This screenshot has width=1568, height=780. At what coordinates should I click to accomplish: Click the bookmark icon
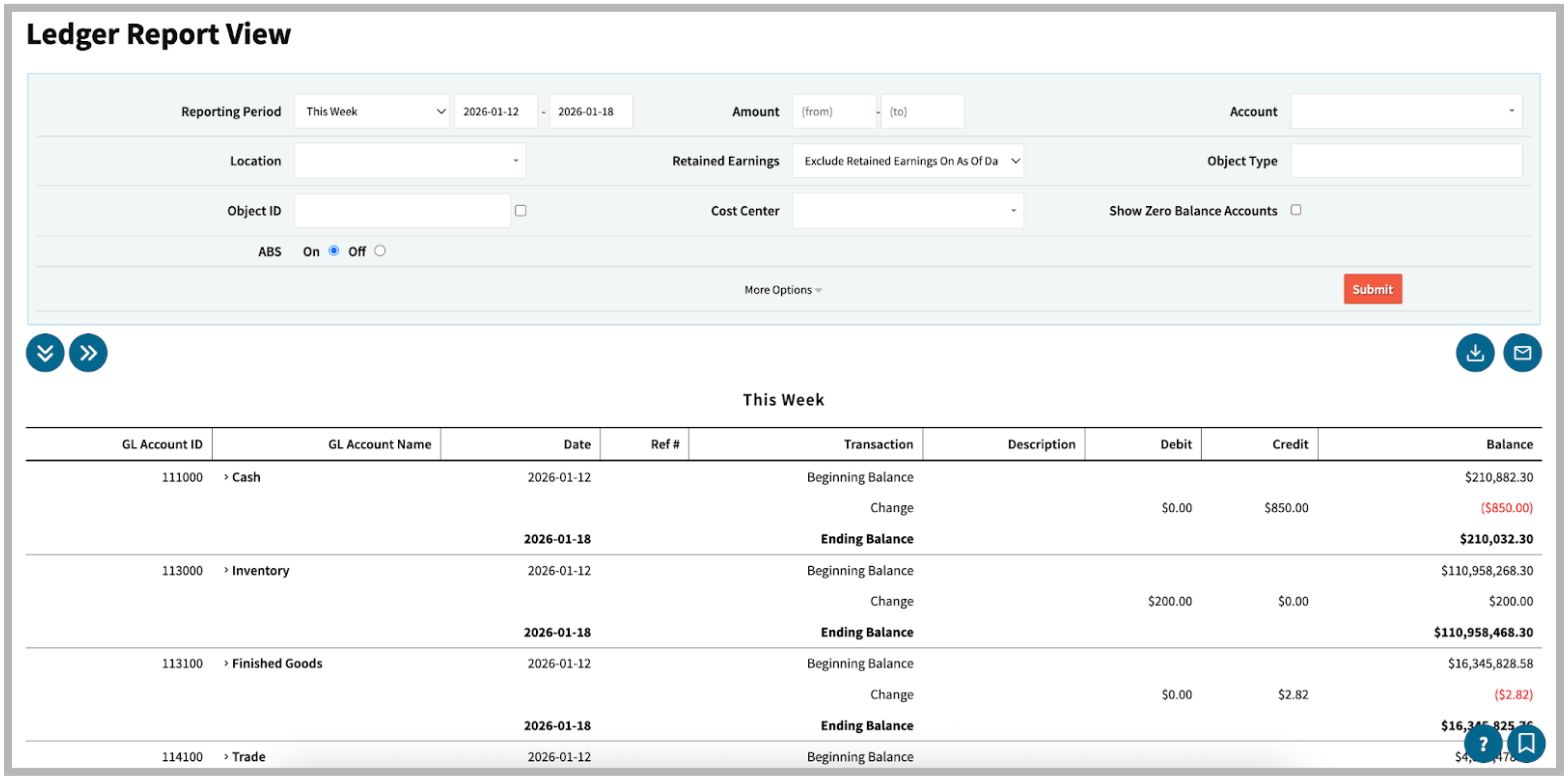coord(1526,744)
